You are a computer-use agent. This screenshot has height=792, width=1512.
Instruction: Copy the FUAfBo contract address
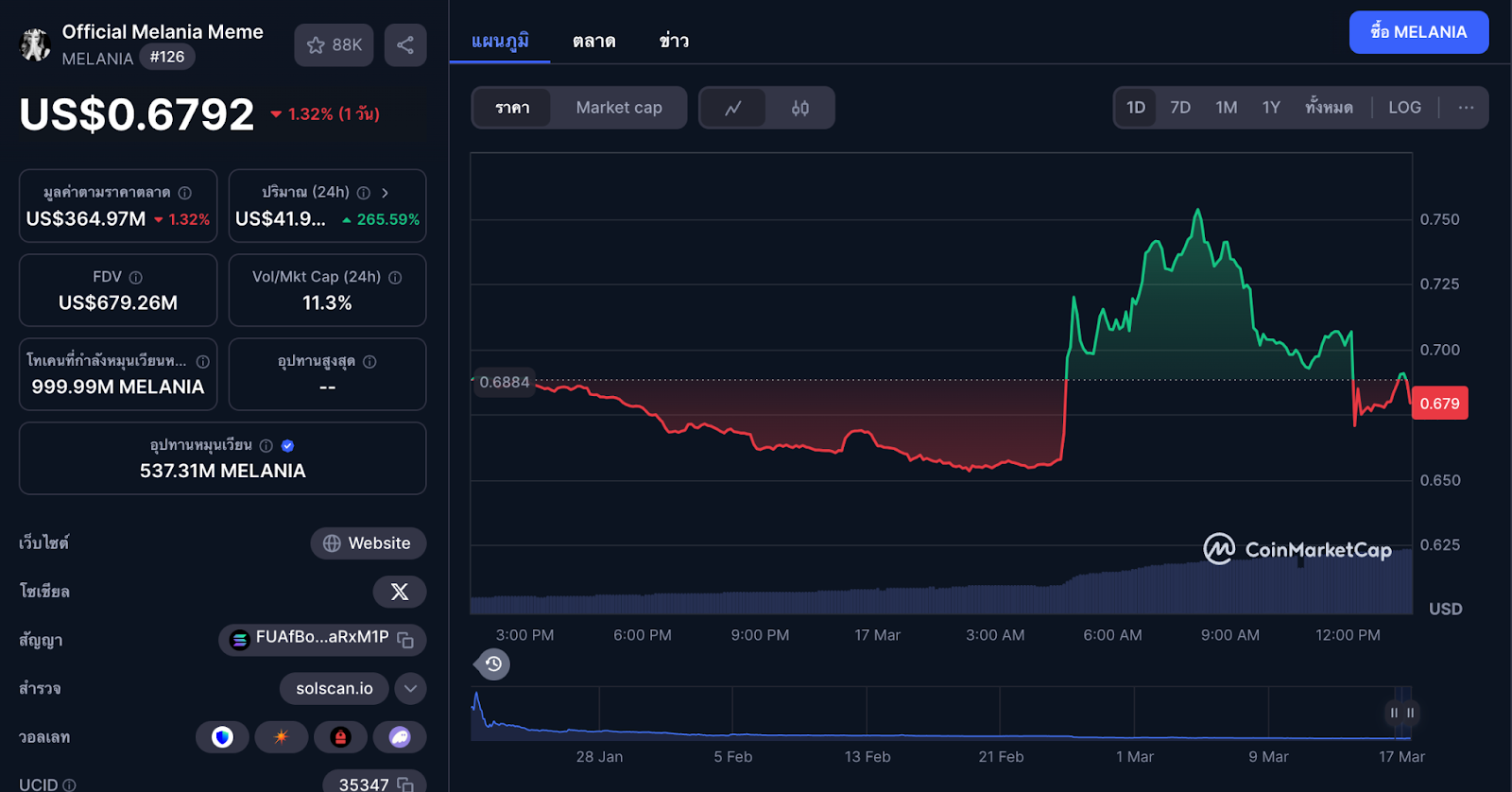(405, 640)
